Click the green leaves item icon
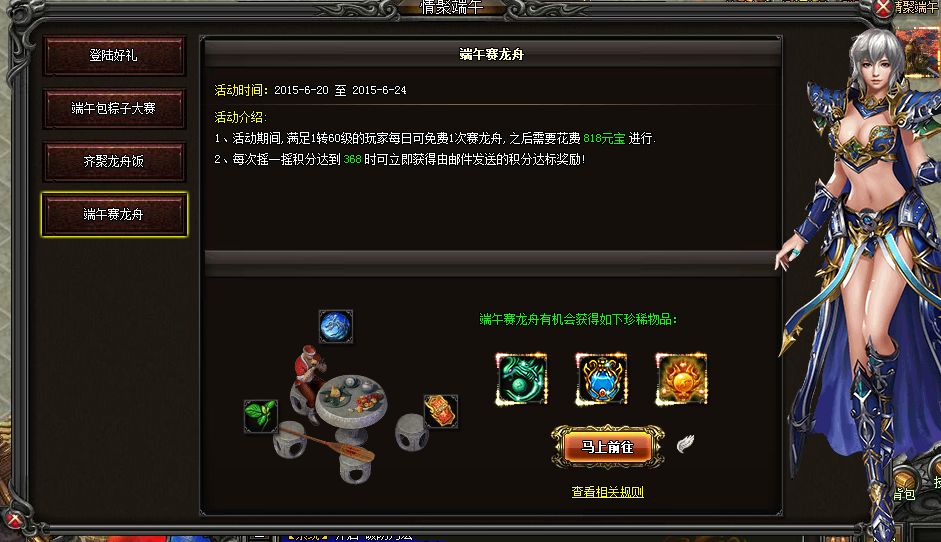 pyautogui.click(x=260, y=416)
